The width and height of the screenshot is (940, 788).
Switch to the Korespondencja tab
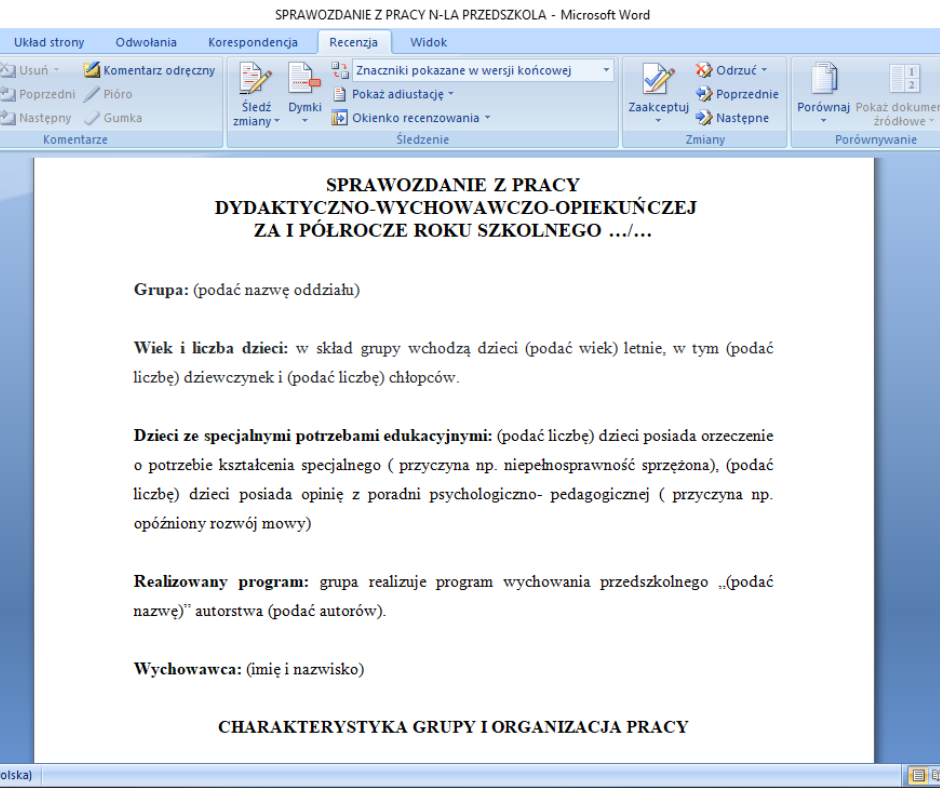[x=253, y=42]
